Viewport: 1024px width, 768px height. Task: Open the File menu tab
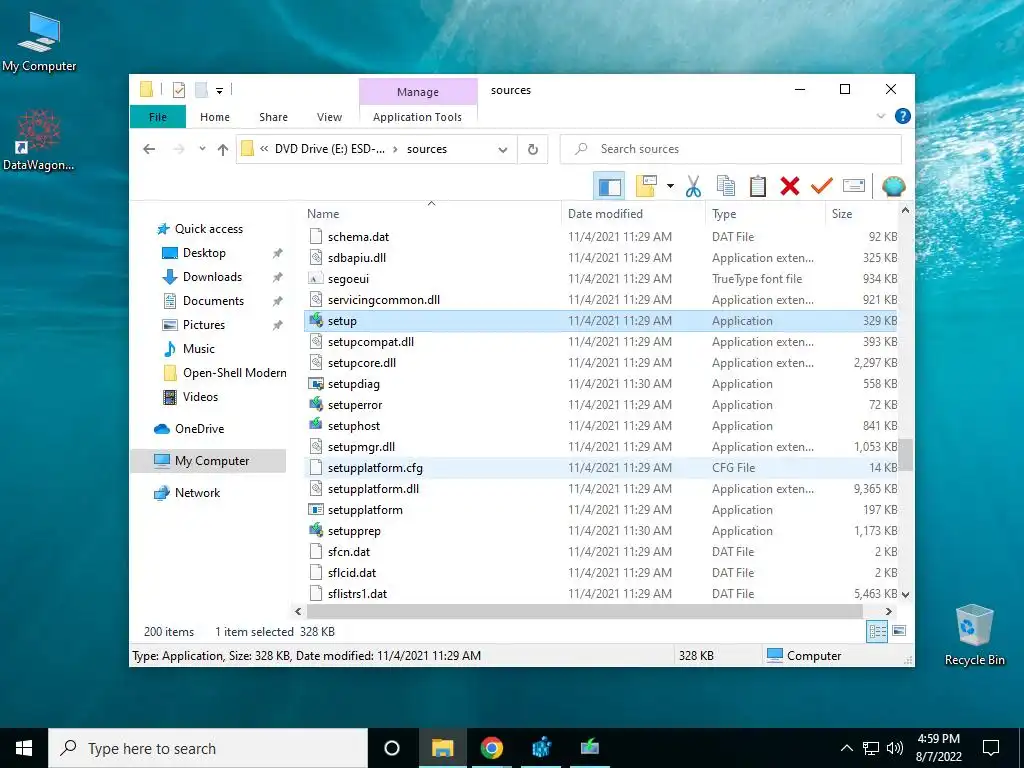tap(158, 117)
